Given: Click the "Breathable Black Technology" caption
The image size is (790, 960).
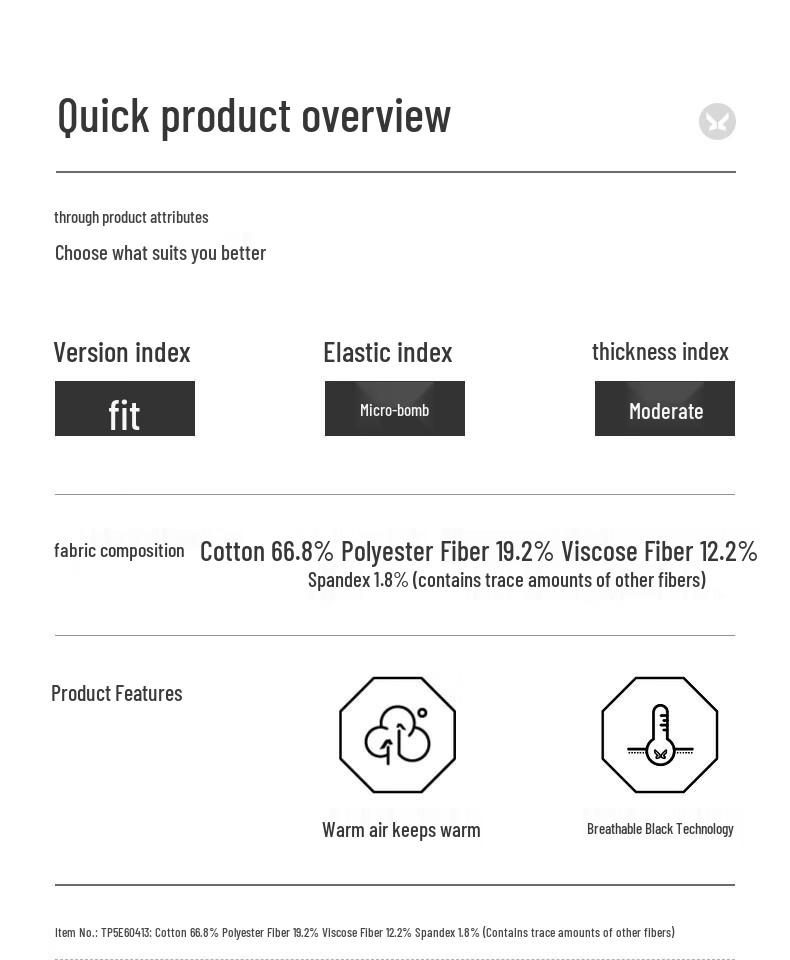Looking at the screenshot, I should point(660,829).
